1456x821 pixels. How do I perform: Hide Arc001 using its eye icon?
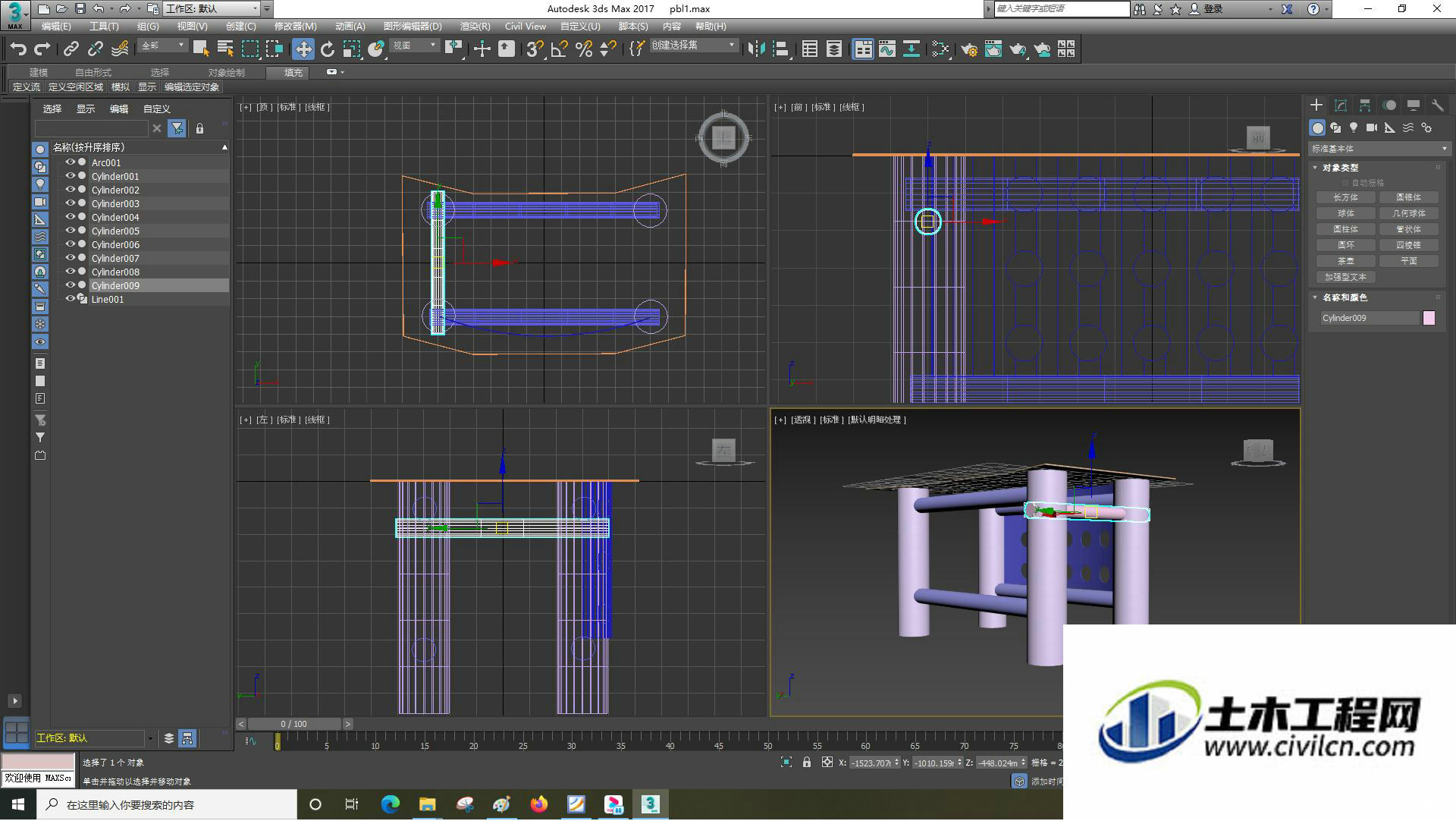click(x=71, y=162)
